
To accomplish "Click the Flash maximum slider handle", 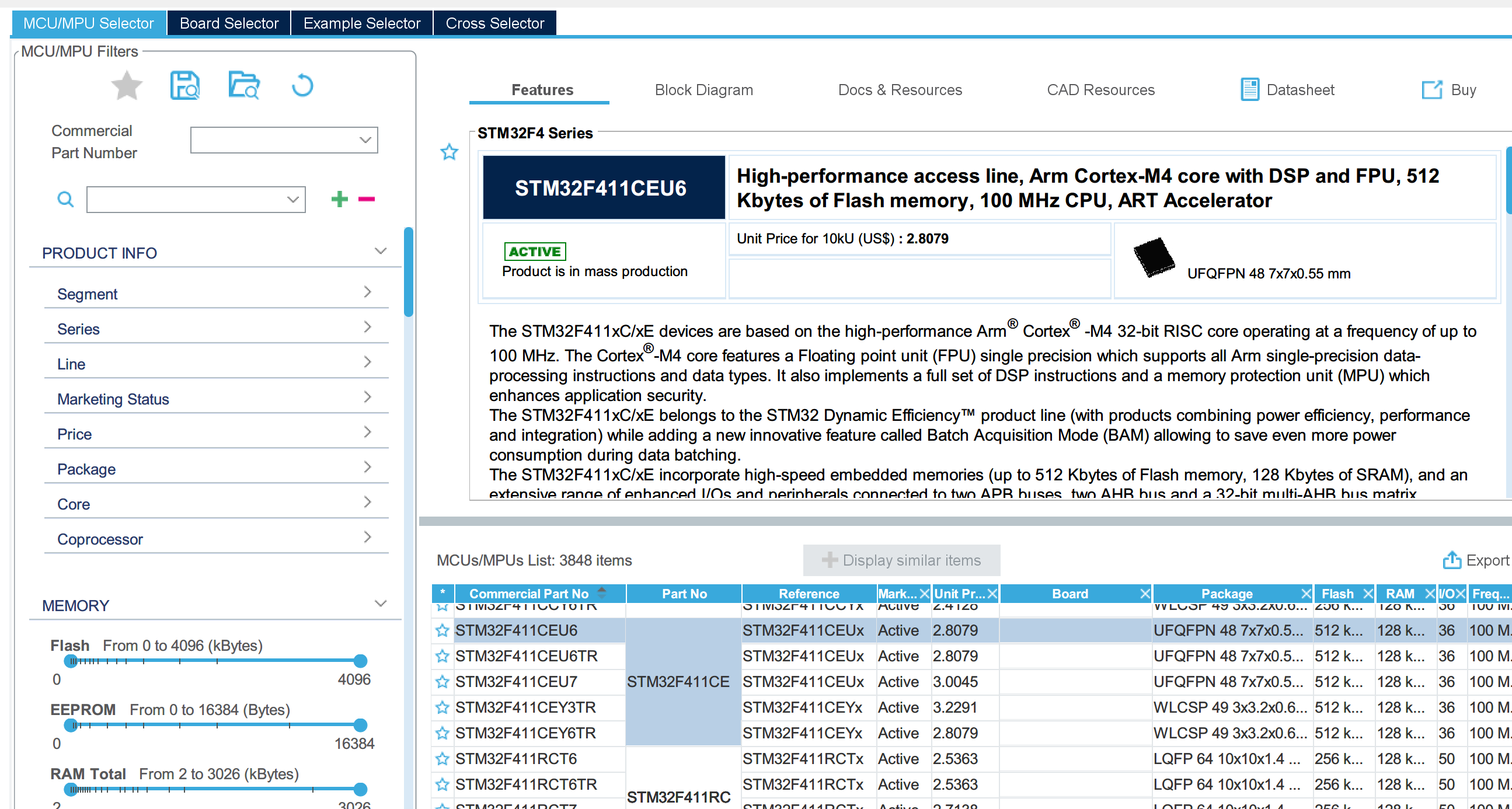I will pyautogui.click(x=360, y=661).
